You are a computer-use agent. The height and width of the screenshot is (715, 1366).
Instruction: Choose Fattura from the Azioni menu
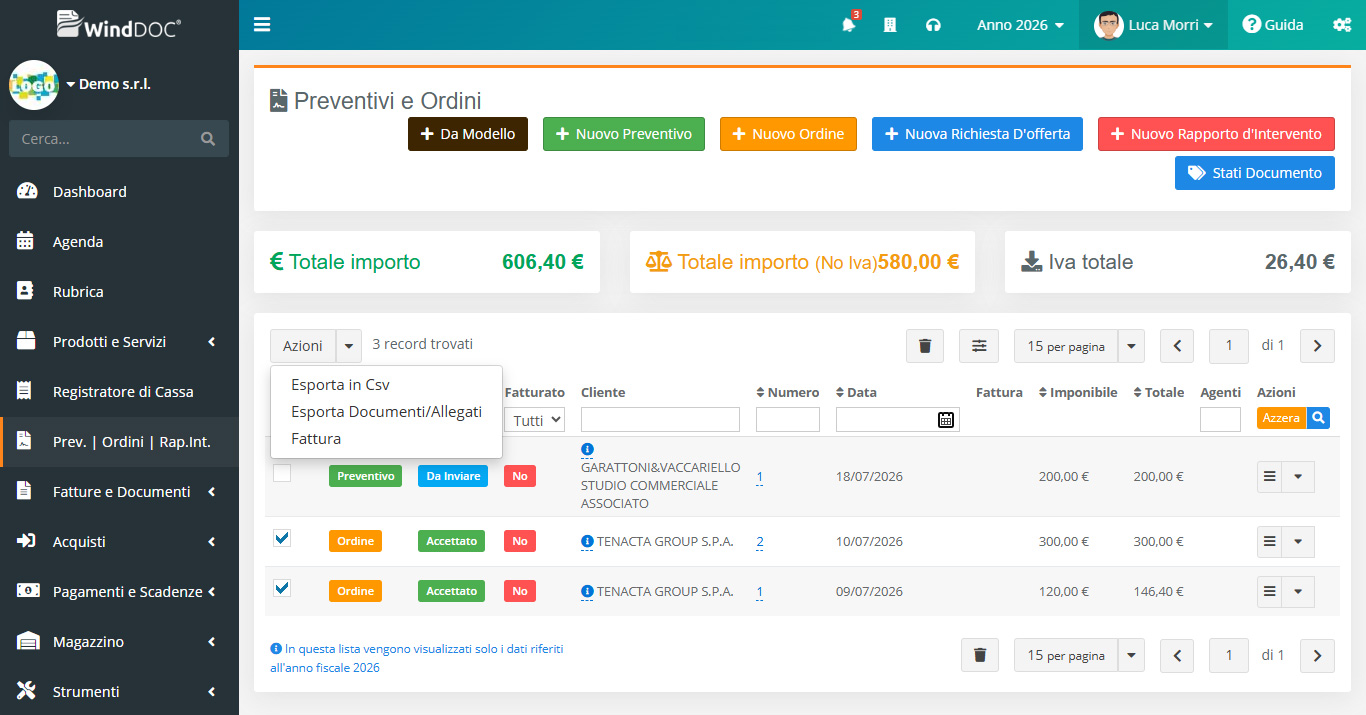pyautogui.click(x=316, y=439)
